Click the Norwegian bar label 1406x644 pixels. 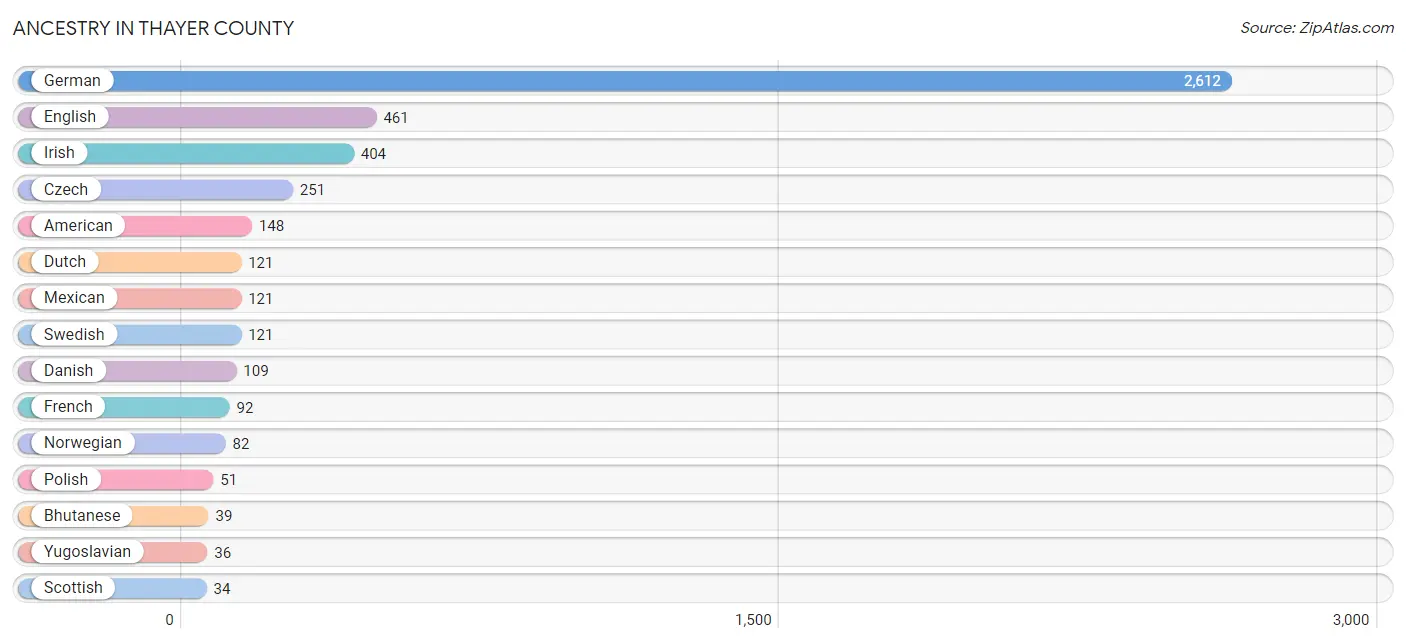point(83,443)
